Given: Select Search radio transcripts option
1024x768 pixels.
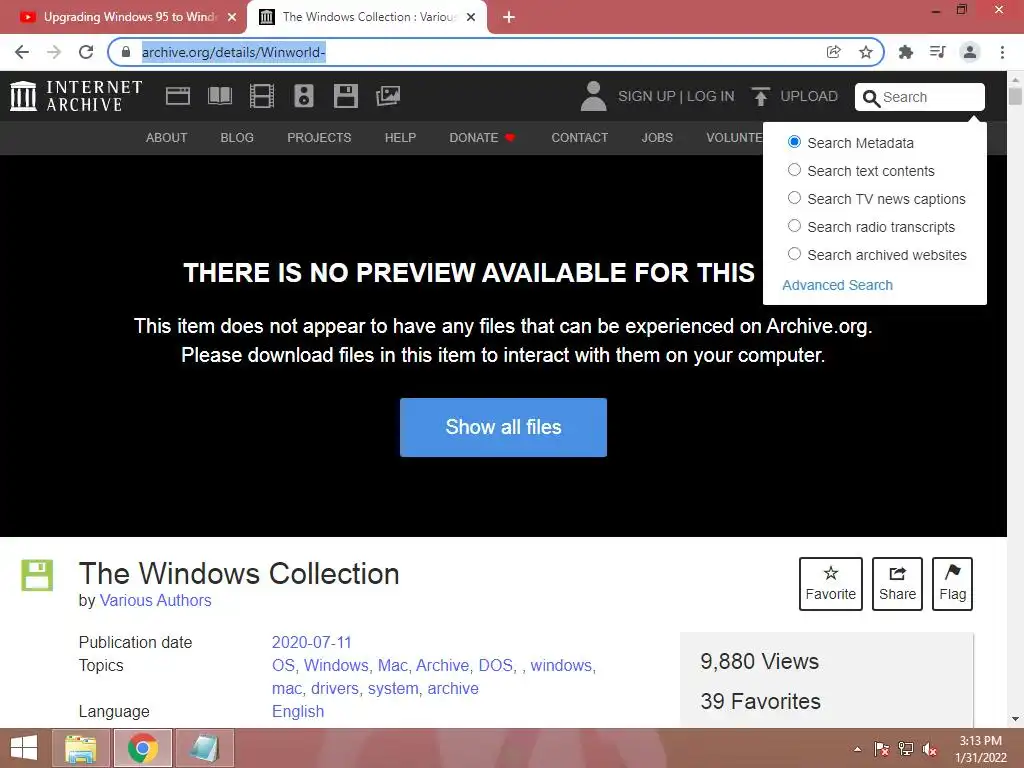Looking at the screenshot, I should [794, 226].
